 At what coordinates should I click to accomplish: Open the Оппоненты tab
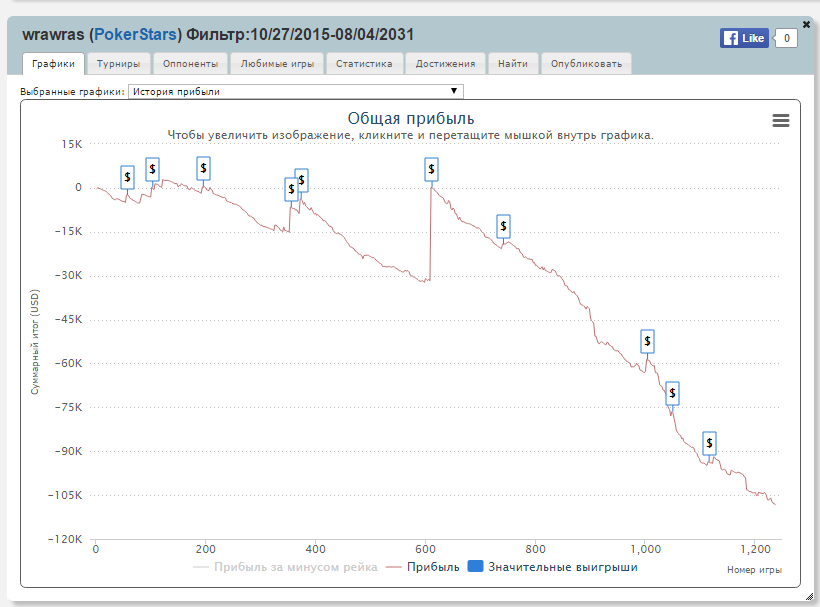190,64
